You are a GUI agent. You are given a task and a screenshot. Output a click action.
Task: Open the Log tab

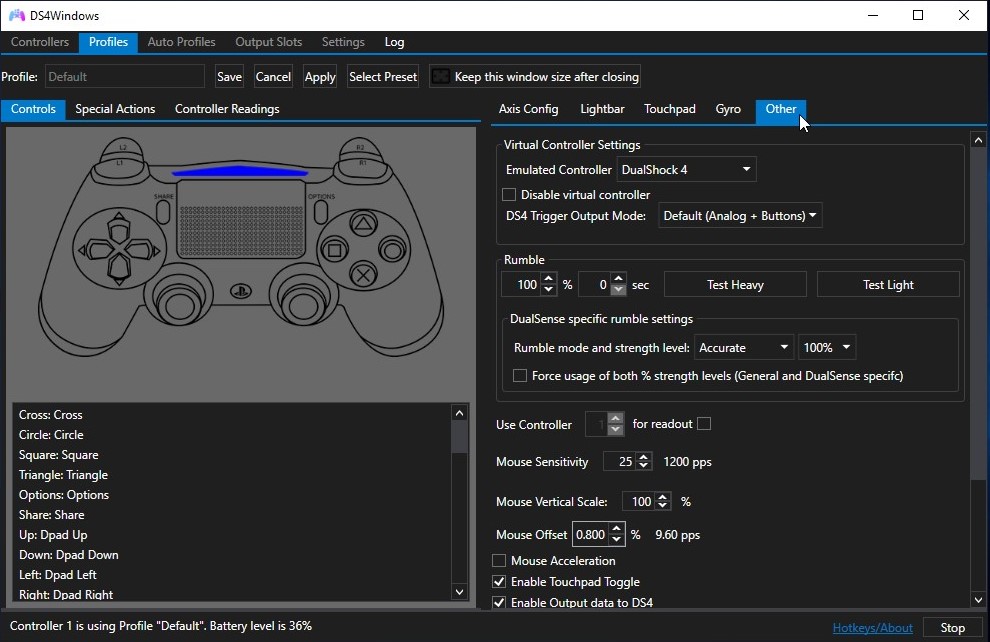[394, 42]
